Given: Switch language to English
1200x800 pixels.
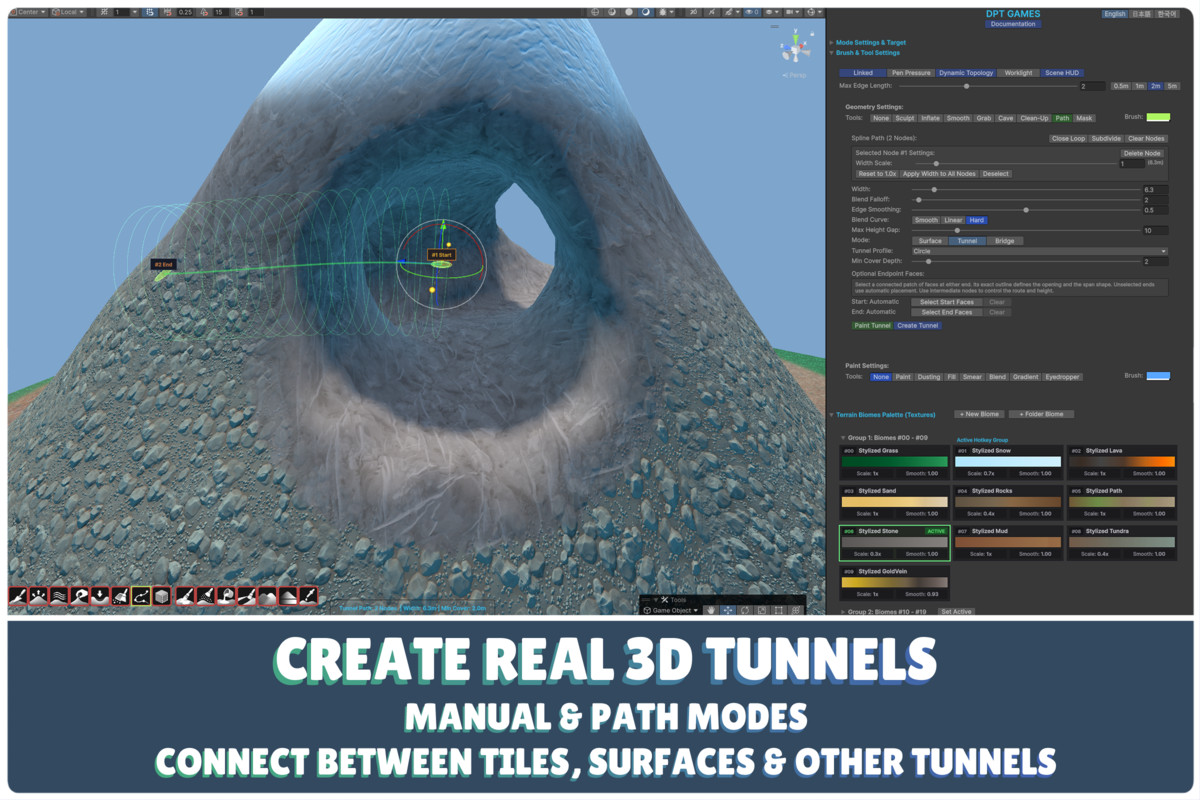Looking at the screenshot, I should [1114, 14].
